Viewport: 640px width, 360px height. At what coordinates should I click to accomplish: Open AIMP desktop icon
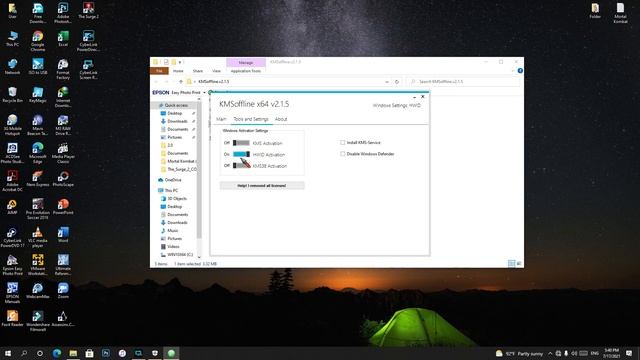point(12,207)
